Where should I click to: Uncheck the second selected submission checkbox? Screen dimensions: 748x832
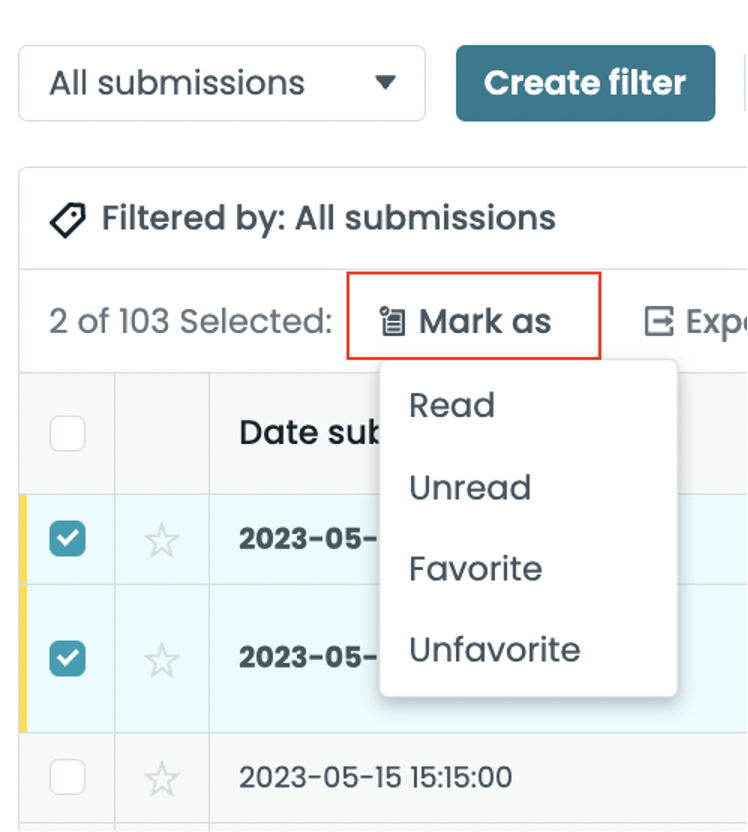coord(67,658)
